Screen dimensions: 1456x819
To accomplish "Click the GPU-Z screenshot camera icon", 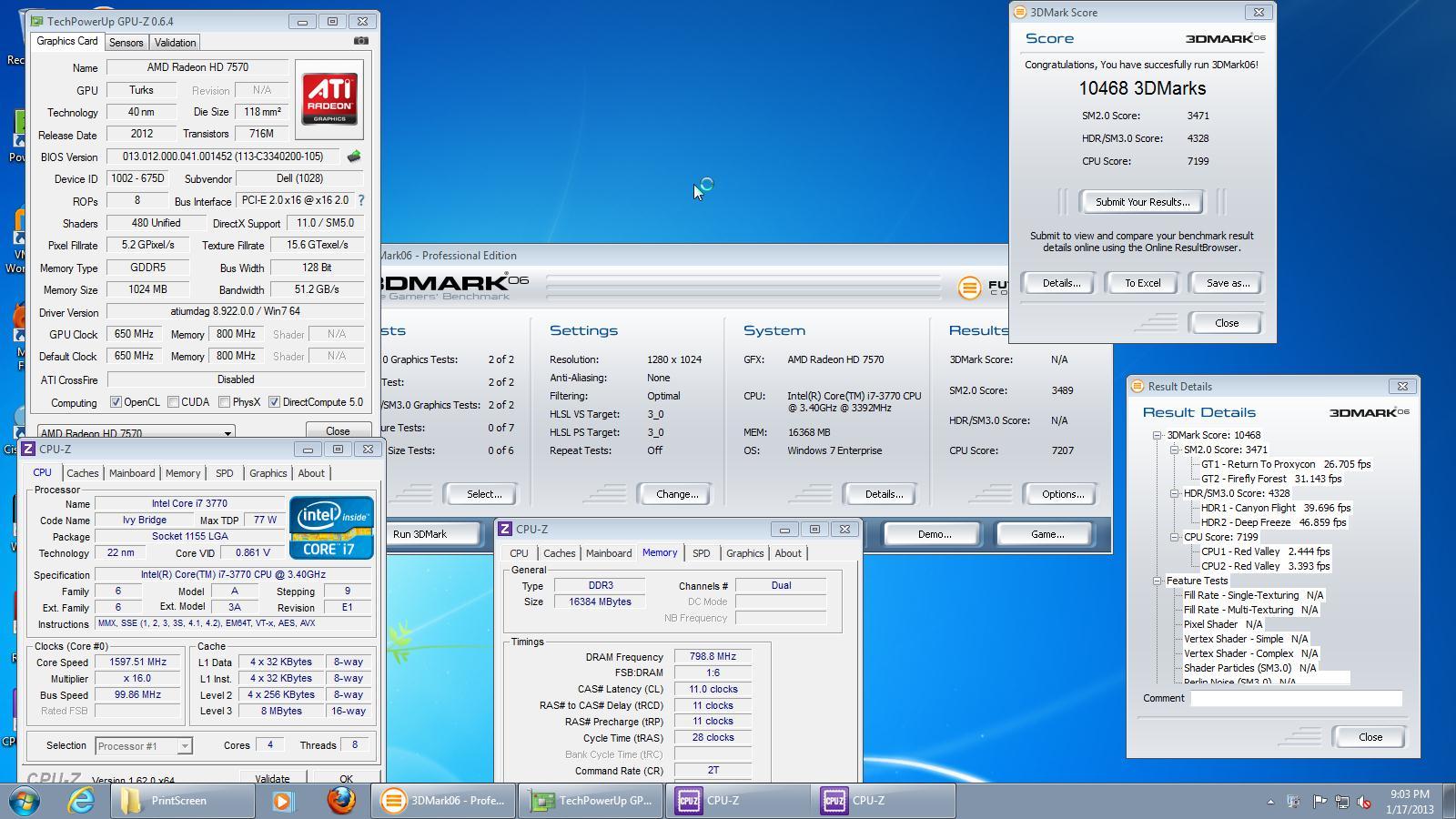I will pyautogui.click(x=361, y=41).
